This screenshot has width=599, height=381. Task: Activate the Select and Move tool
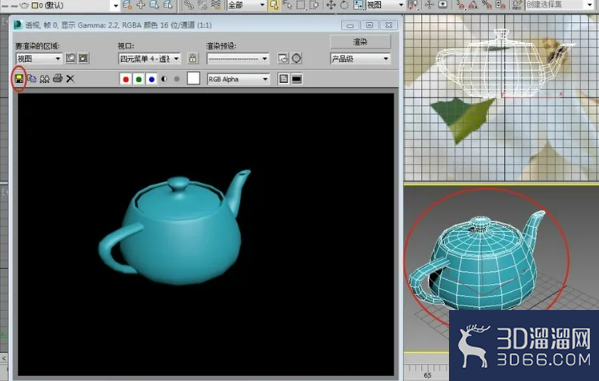coord(331,5)
